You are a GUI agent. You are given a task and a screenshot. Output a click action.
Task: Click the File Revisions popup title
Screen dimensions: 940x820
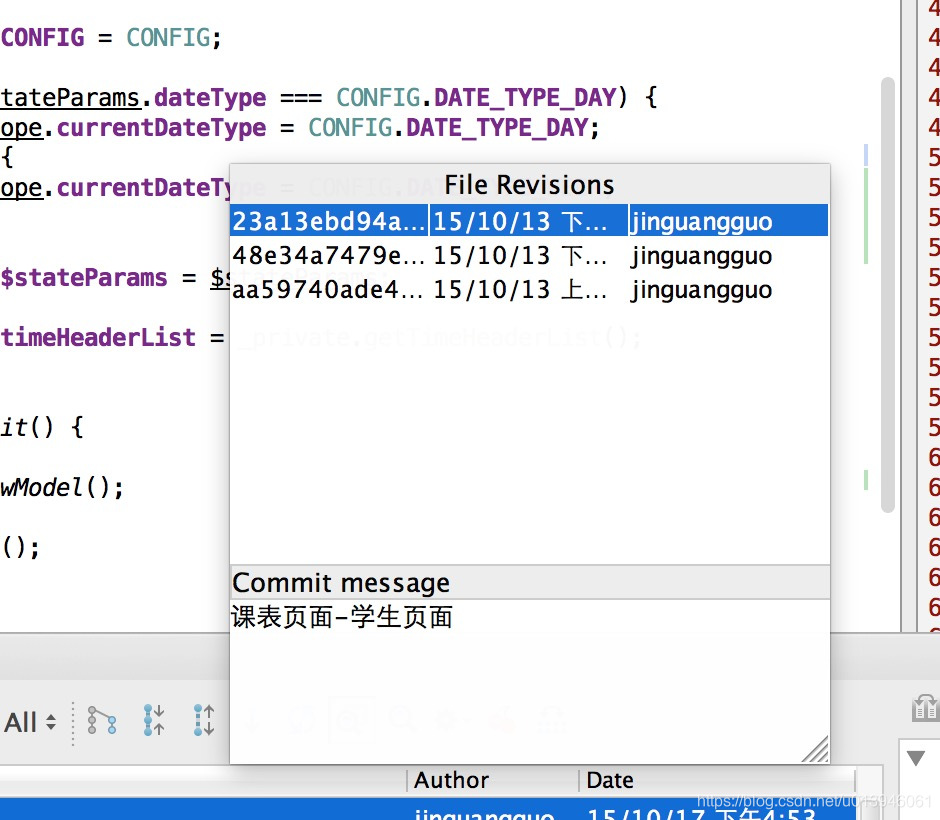pyautogui.click(x=529, y=185)
